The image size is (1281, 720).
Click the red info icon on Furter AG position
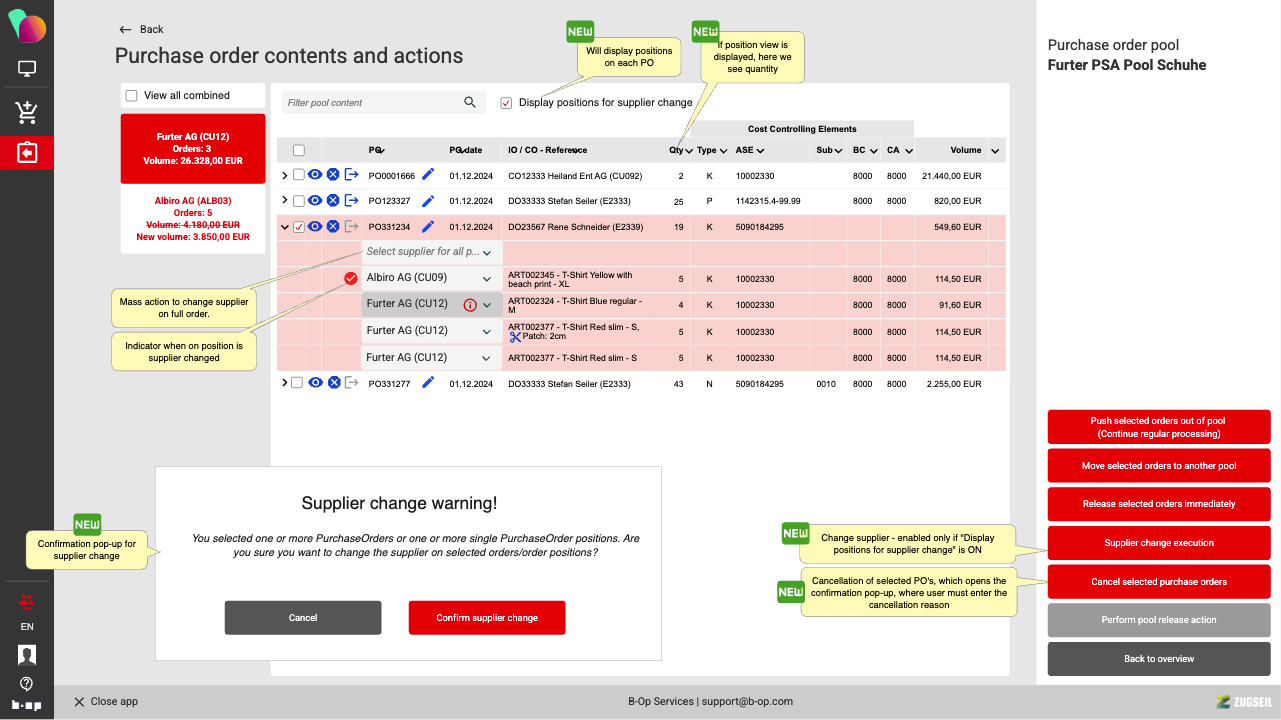pos(470,305)
